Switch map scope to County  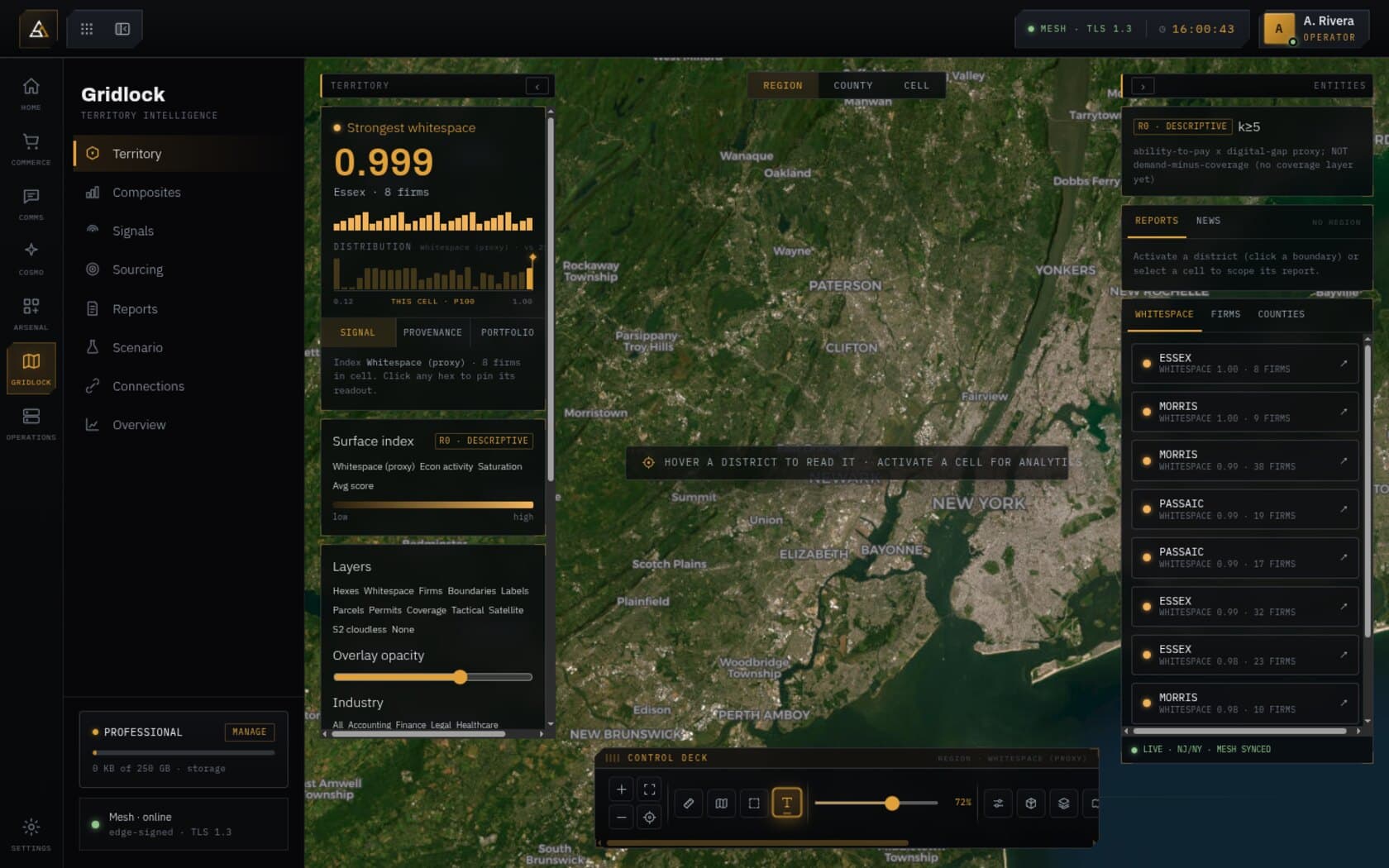click(x=852, y=86)
